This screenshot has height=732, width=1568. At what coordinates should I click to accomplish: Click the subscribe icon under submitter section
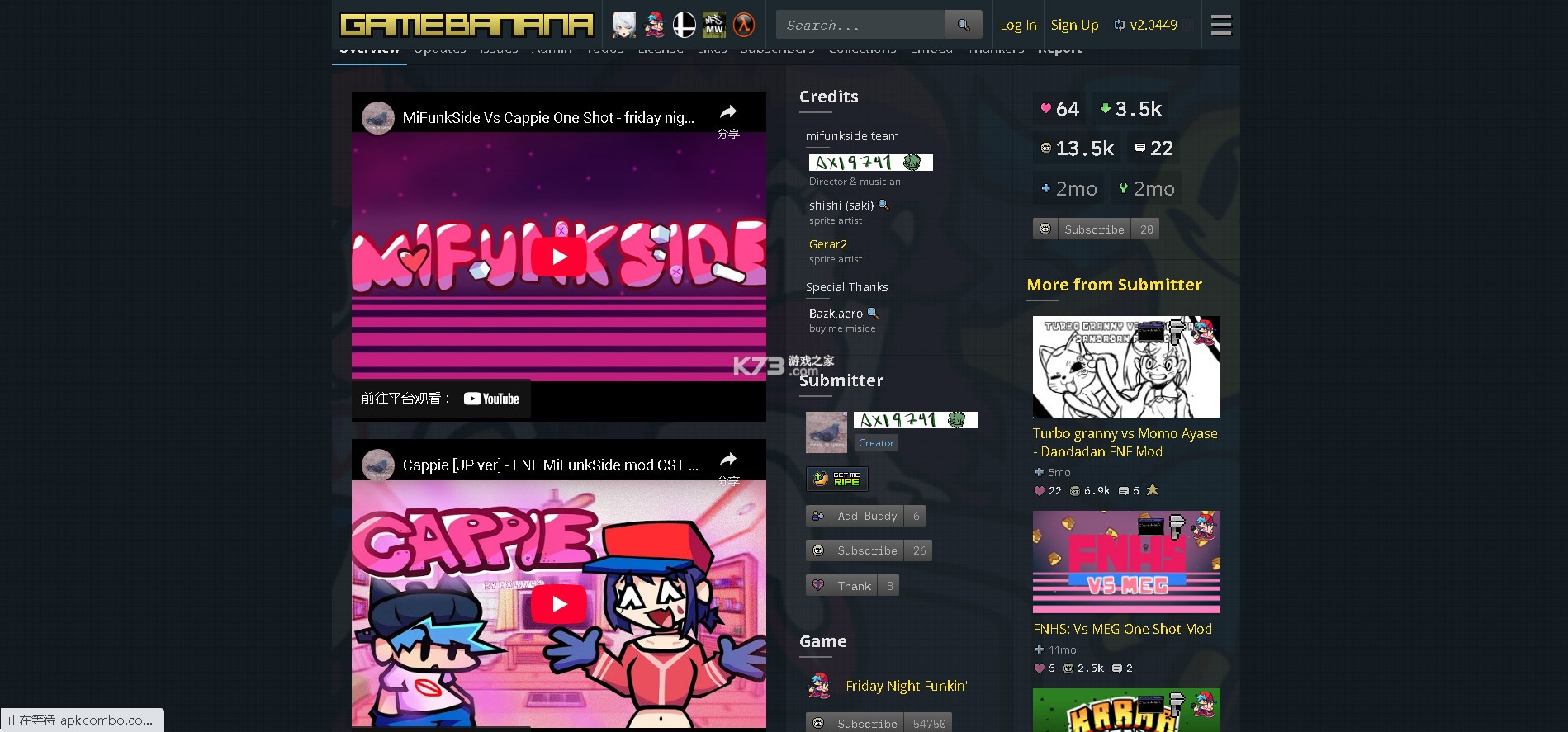click(818, 550)
